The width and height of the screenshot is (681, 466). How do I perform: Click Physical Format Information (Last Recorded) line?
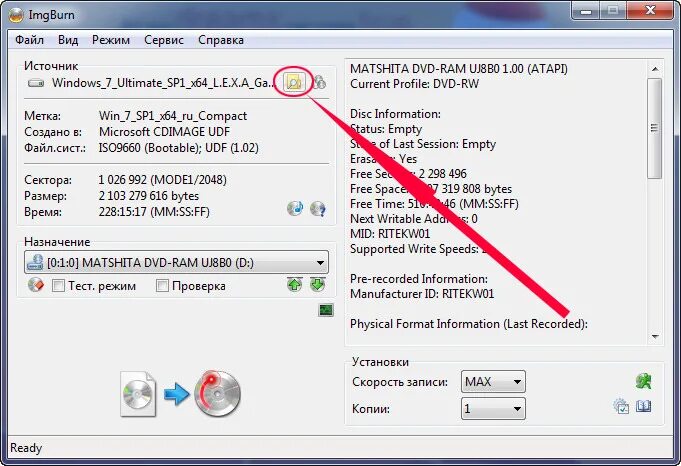[x=469, y=324]
